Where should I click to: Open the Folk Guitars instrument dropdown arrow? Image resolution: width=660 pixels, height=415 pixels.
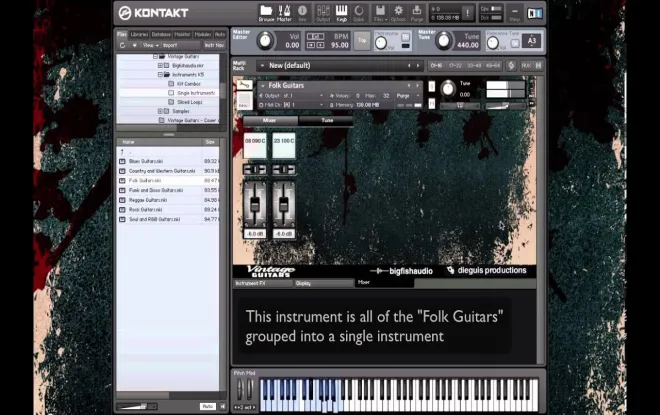[x=263, y=85]
